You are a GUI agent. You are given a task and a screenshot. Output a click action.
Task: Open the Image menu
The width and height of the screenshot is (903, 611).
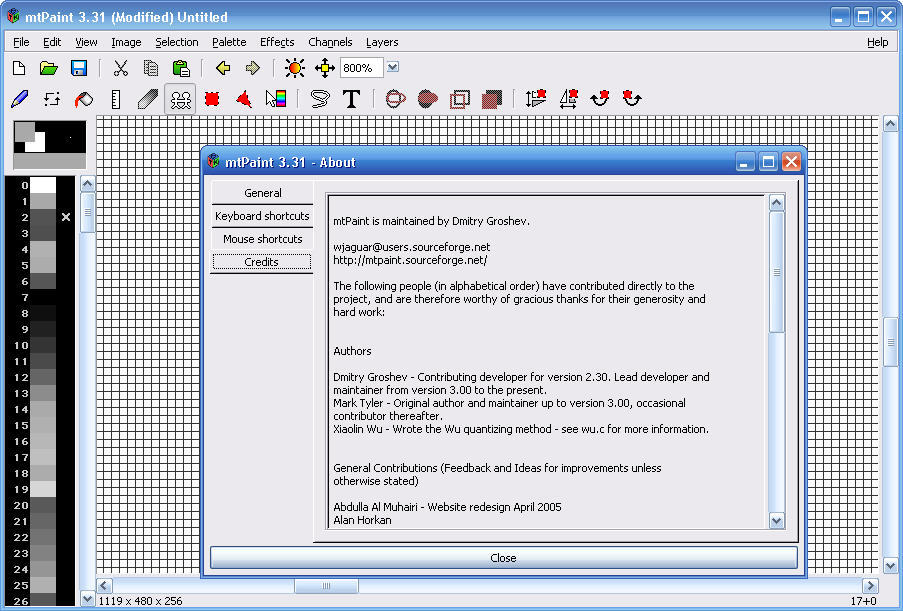click(x=126, y=42)
